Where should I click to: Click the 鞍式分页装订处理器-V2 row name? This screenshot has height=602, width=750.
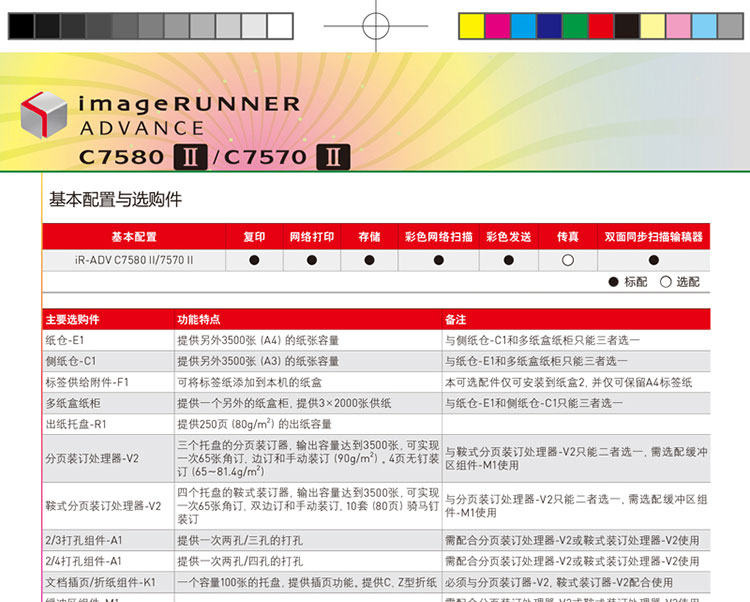point(103,506)
